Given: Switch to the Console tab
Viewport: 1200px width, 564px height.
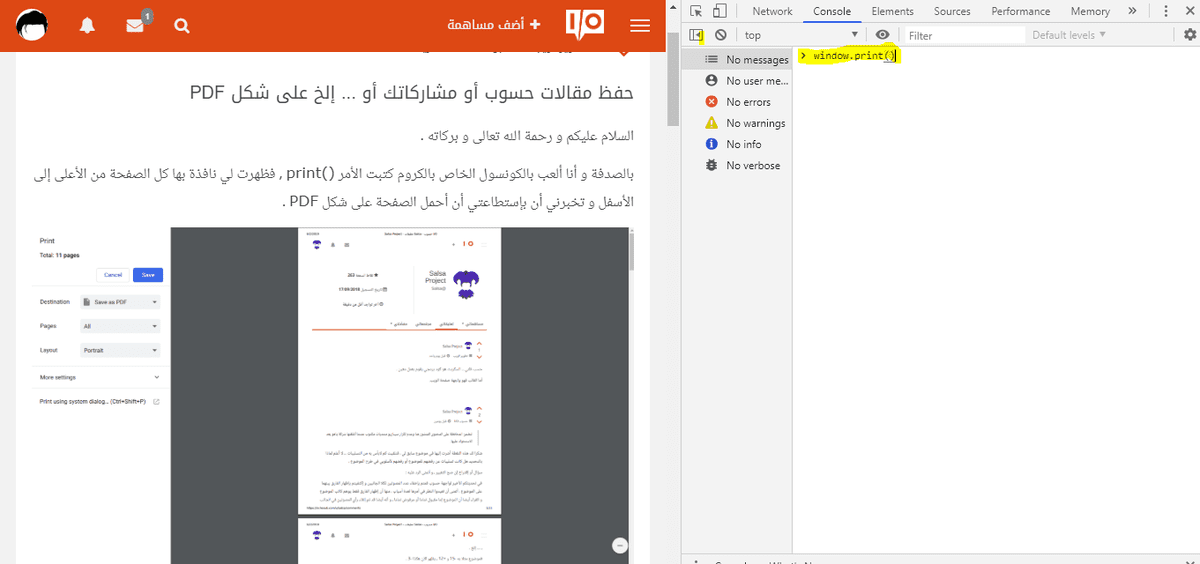Looking at the screenshot, I should (x=832, y=11).
